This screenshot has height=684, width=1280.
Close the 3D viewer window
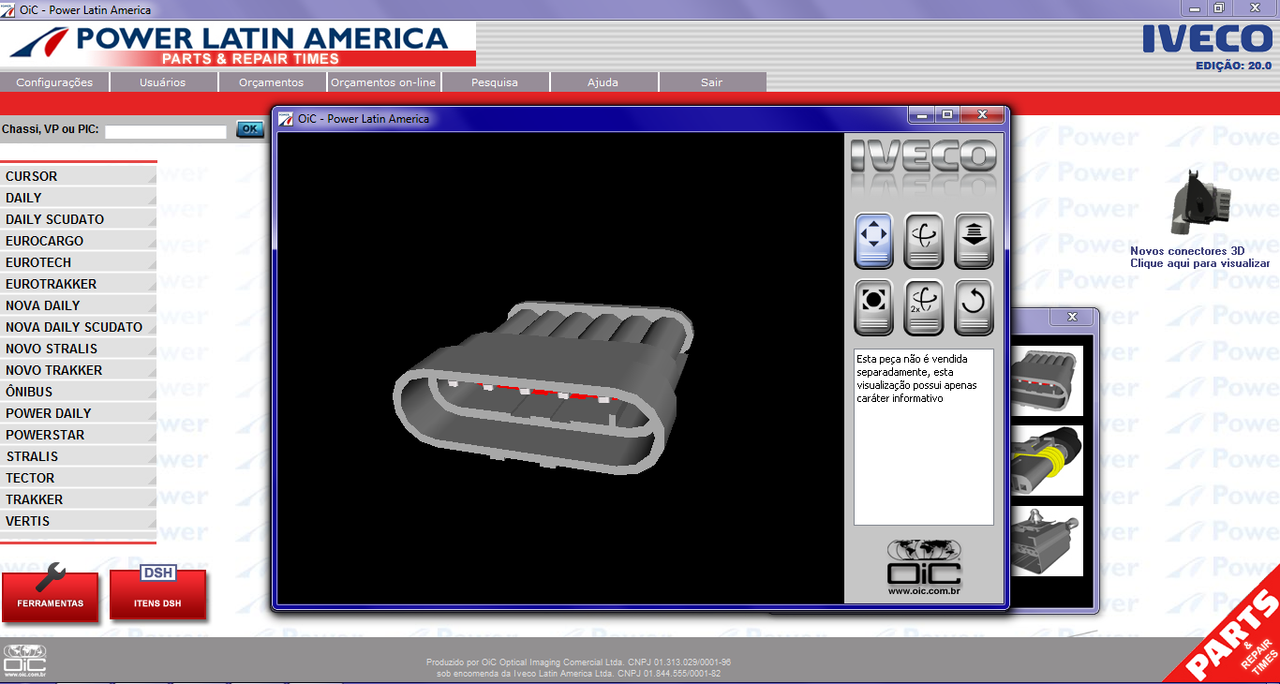tap(982, 115)
